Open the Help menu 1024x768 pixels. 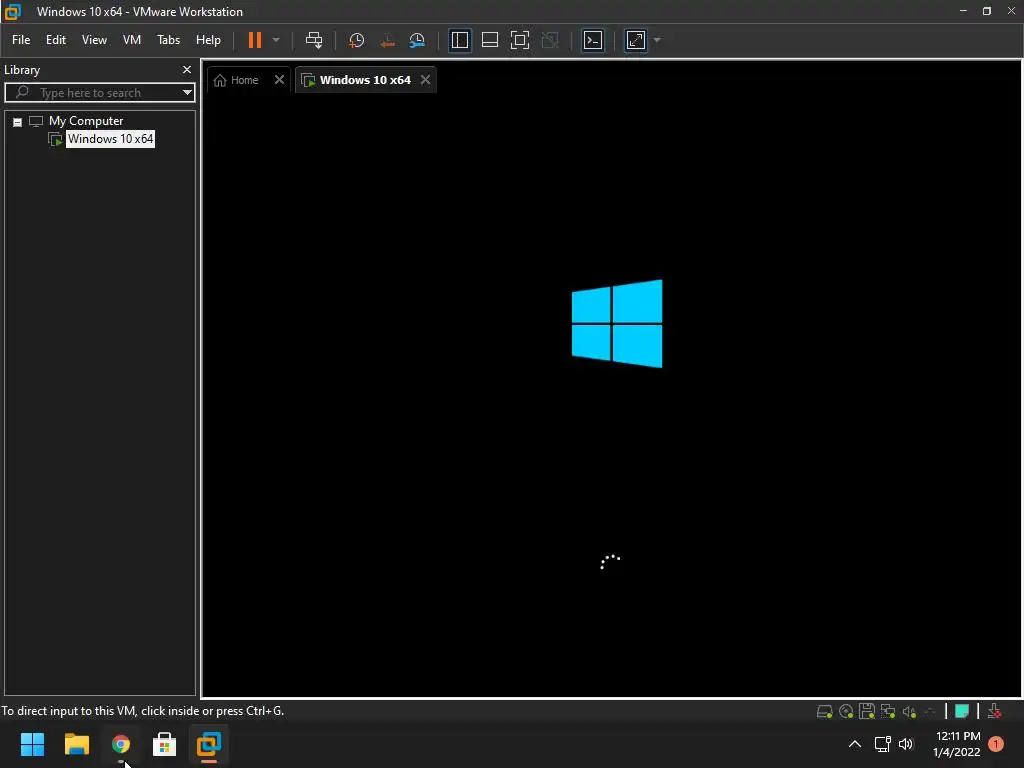[208, 40]
